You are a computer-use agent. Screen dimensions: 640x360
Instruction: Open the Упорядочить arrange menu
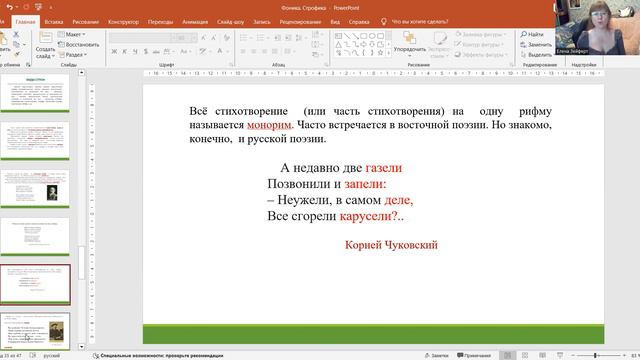(x=409, y=44)
